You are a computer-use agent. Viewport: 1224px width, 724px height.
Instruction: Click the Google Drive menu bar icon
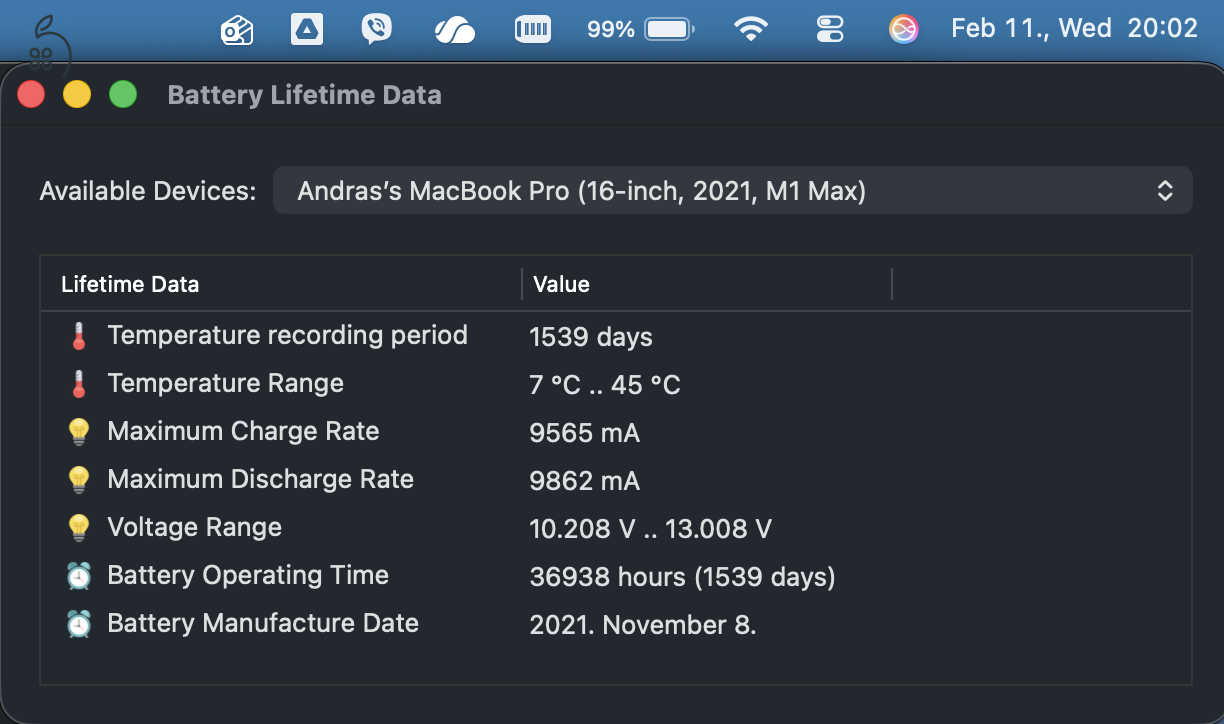[x=307, y=29]
